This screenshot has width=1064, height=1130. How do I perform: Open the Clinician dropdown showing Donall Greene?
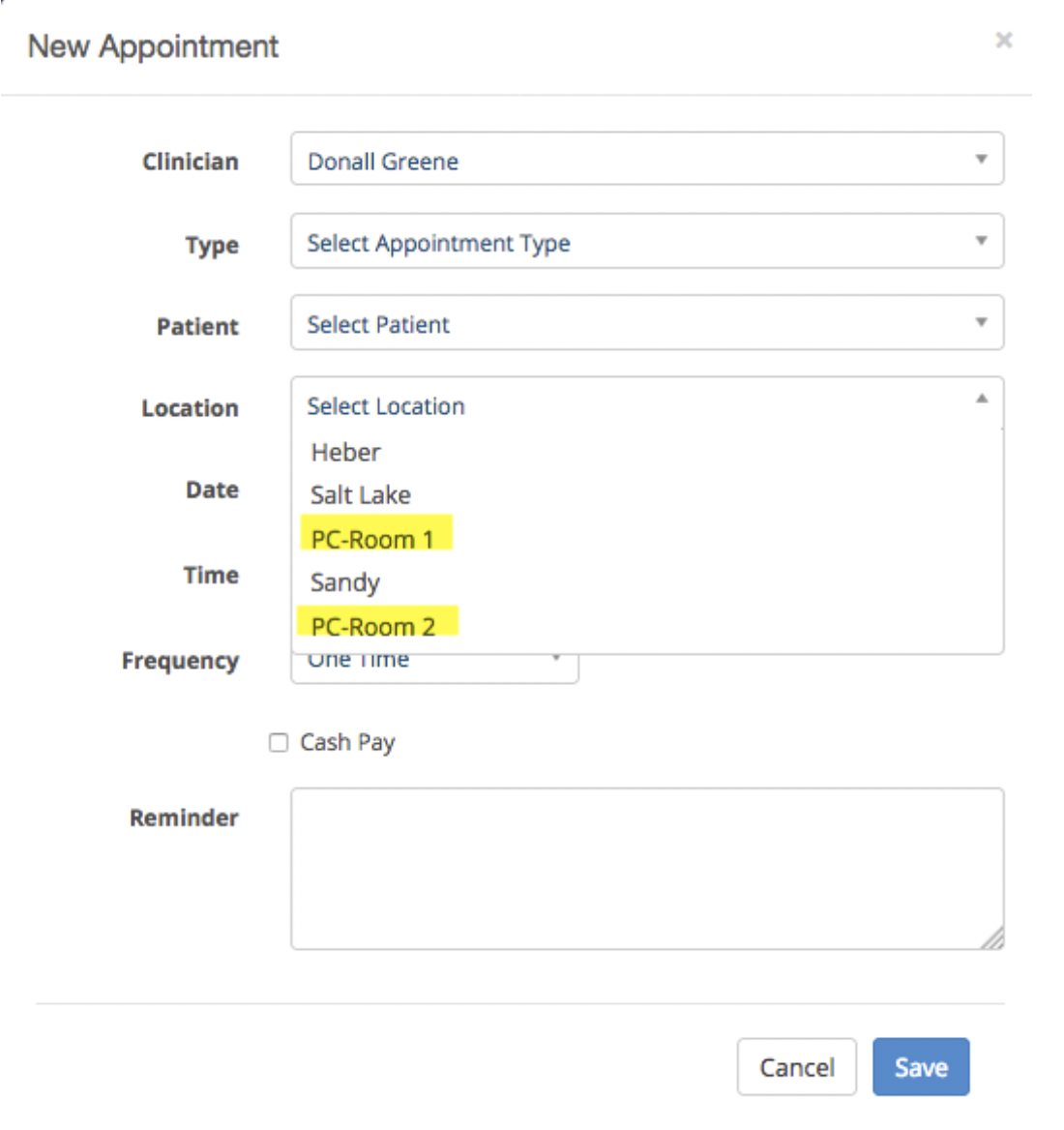tap(647, 159)
